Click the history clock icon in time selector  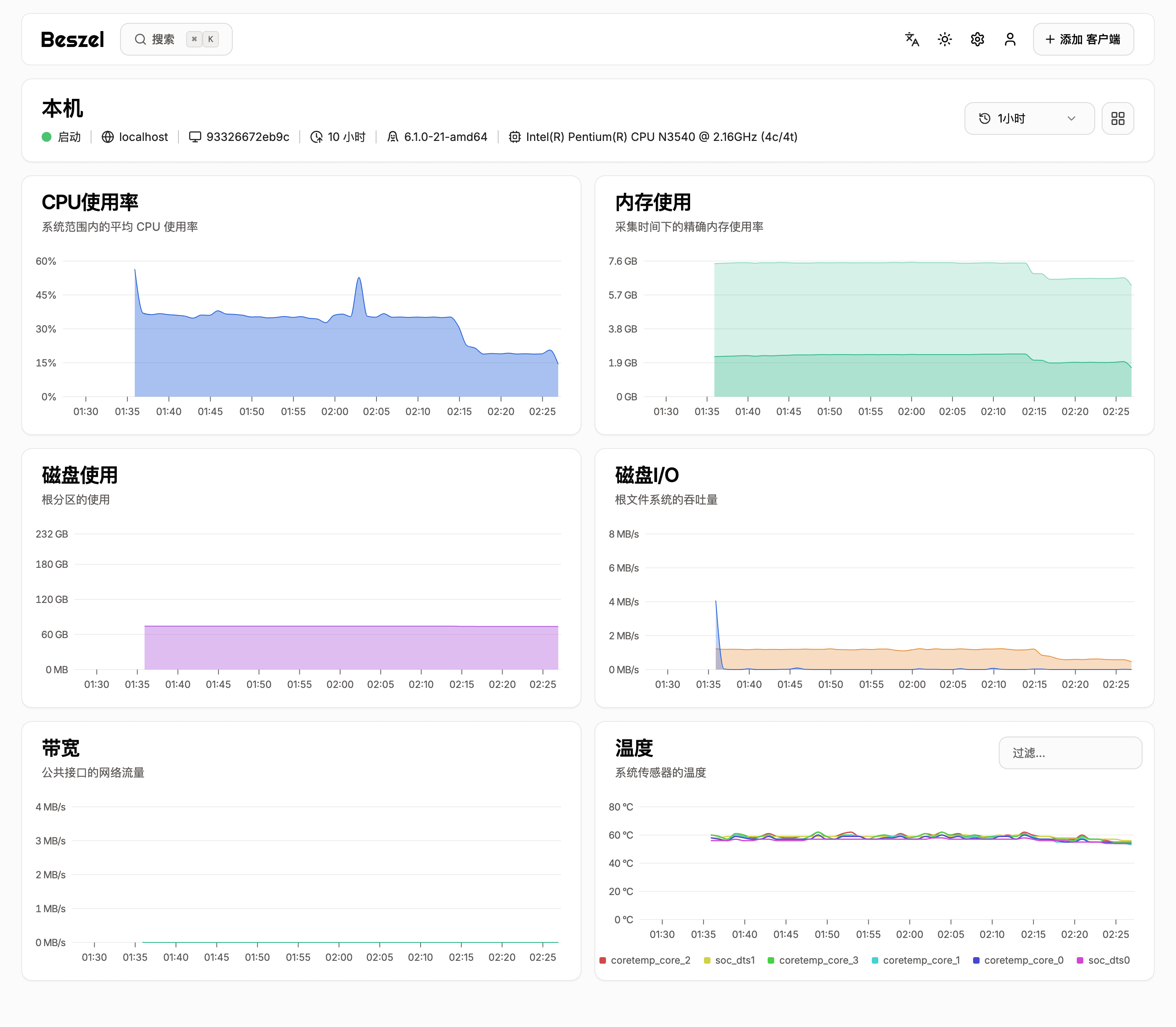984,118
